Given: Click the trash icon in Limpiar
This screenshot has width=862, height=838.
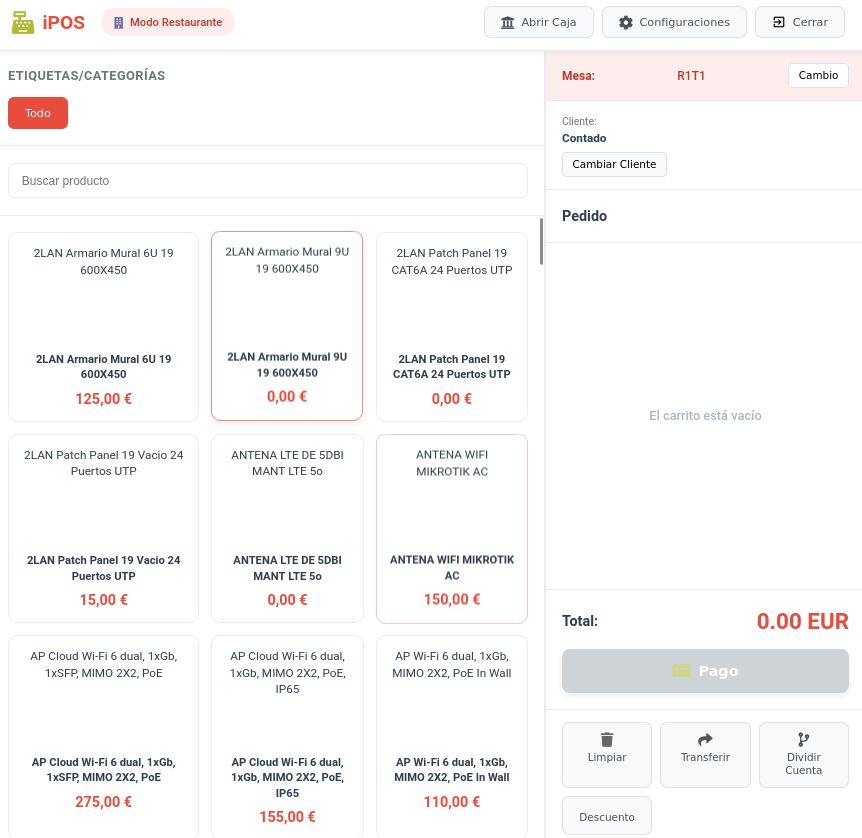Looking at the screenshot, I should pos(606,740).
